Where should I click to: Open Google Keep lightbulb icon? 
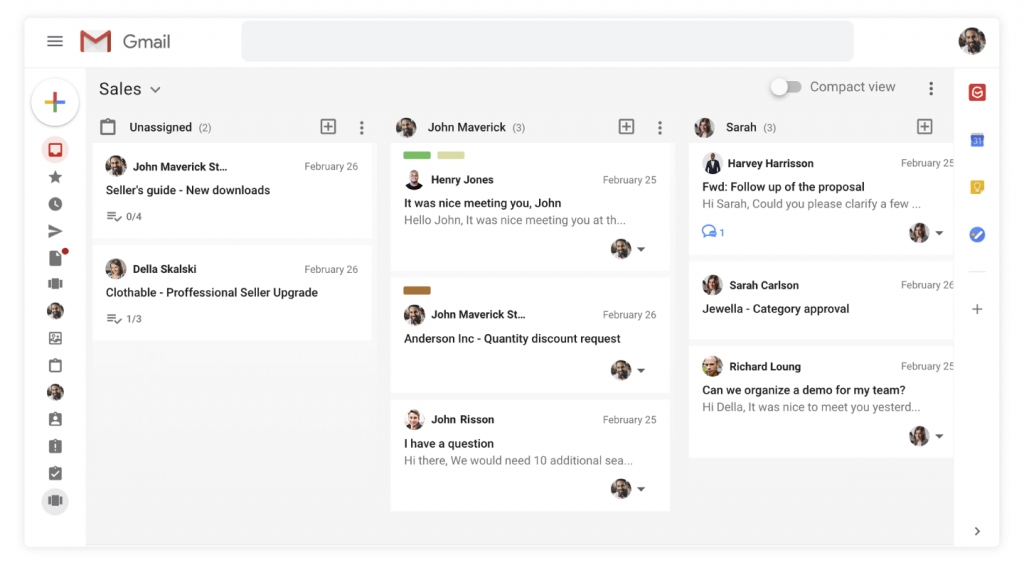tap(977, 187)
